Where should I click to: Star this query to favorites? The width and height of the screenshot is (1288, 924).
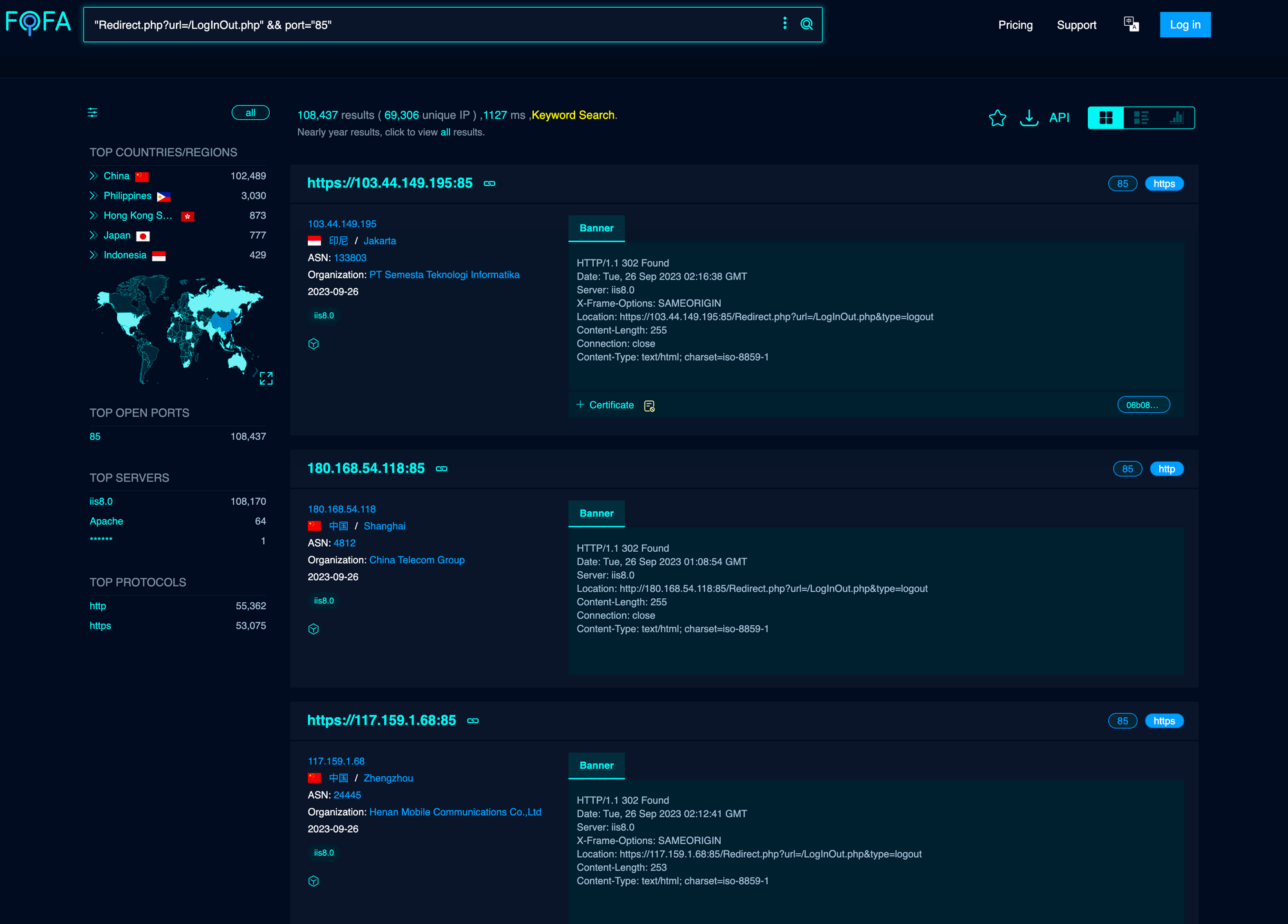point(997,118)
